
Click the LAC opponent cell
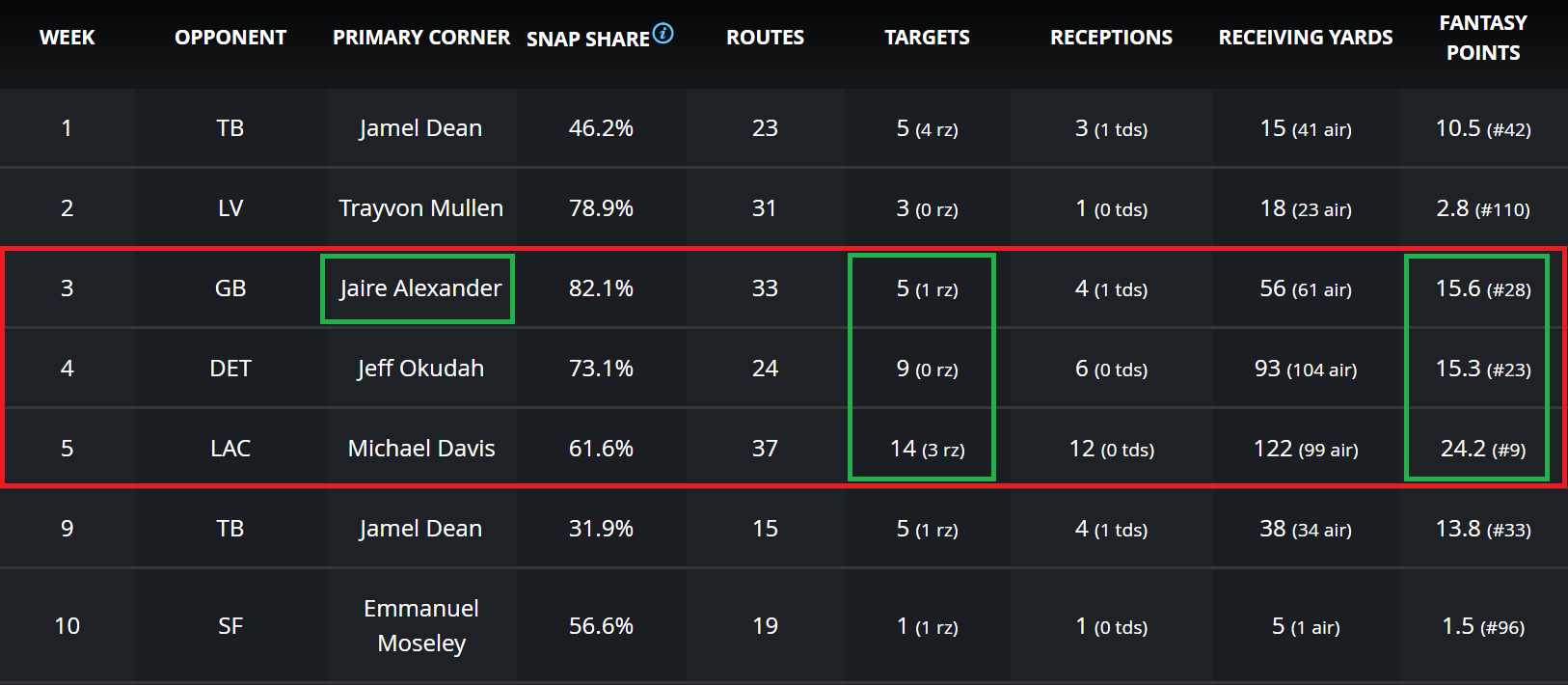pos(230,449)
